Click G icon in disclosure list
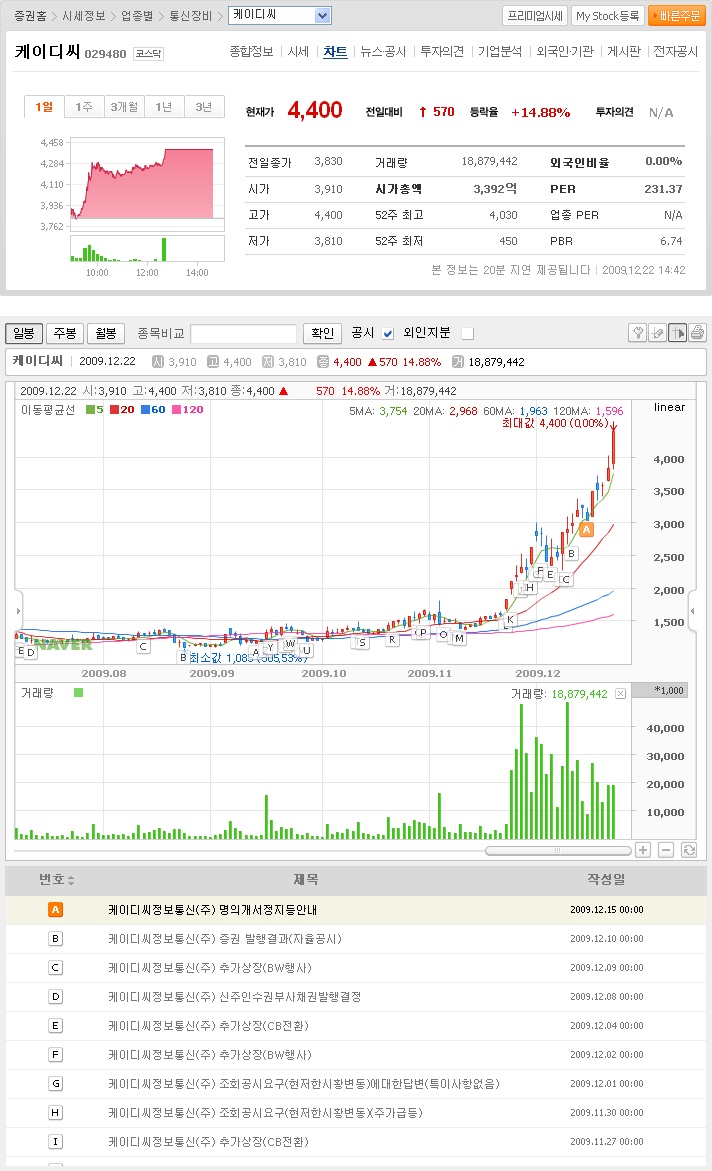Image resolution: width=712 pixels, height=1171 pixels. [55, 1084]
